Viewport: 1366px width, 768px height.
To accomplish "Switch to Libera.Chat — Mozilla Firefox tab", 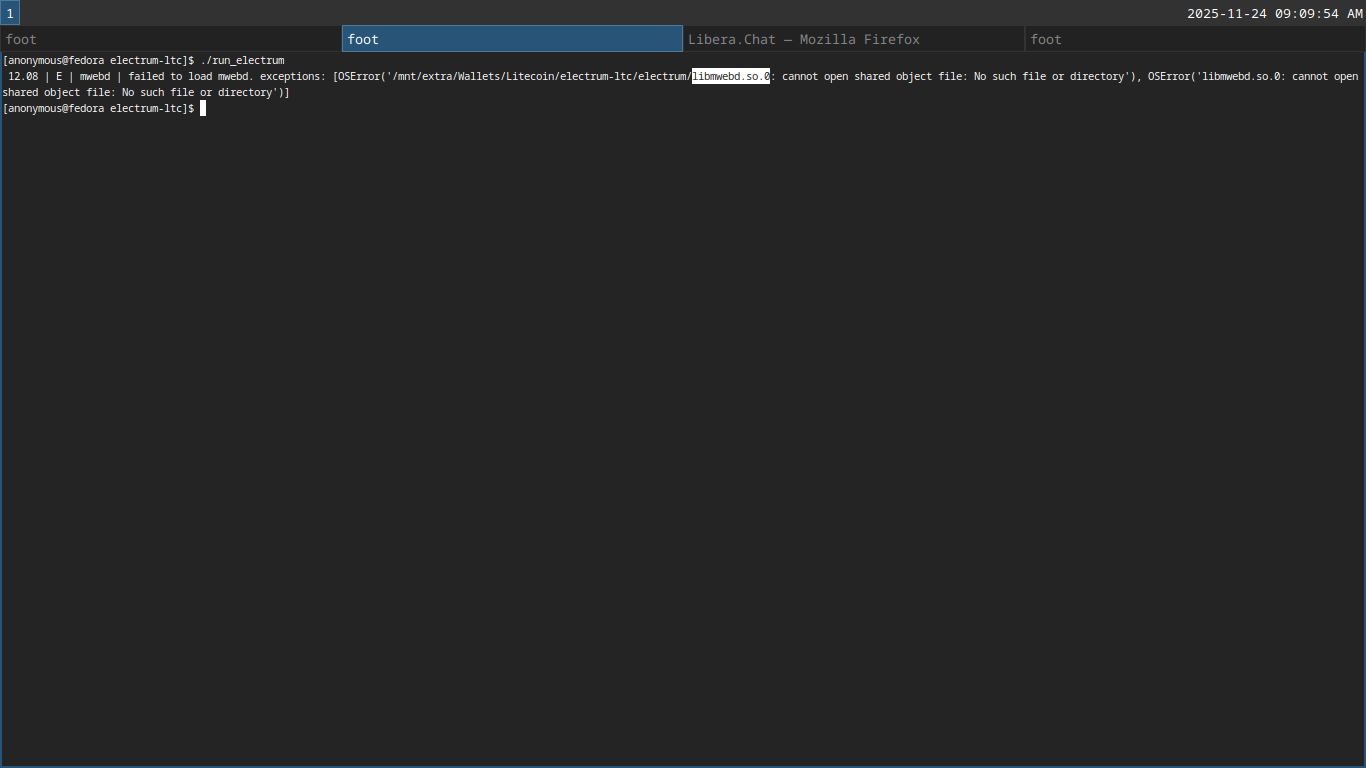I will [x=853, y=39].
